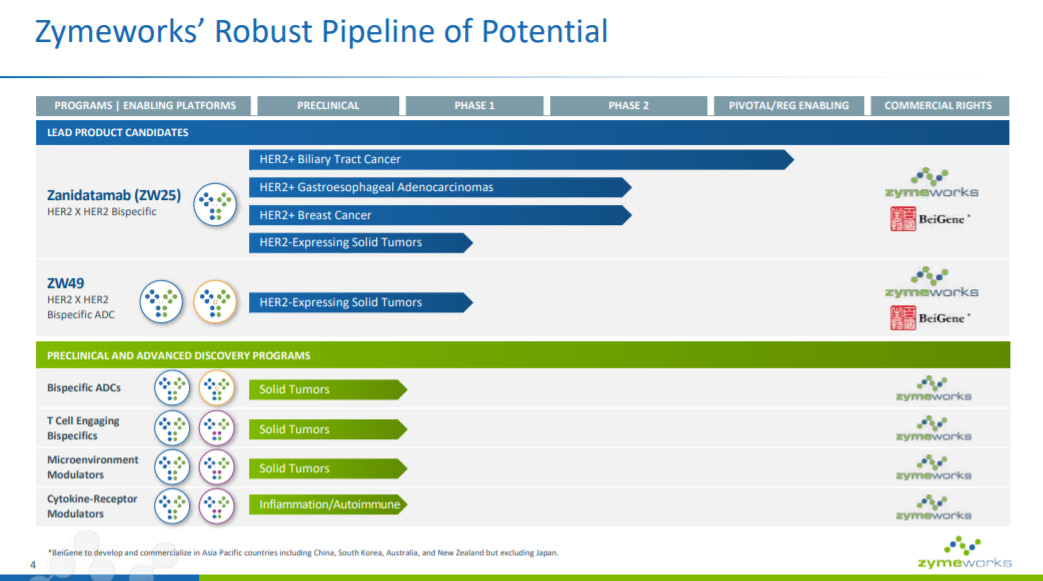The width and height of the screenshot is (1043, 581).
Task: Click the purple-ringed icon in Cytokine-Receptor Modulators row
Action: [x=217, y=506]
